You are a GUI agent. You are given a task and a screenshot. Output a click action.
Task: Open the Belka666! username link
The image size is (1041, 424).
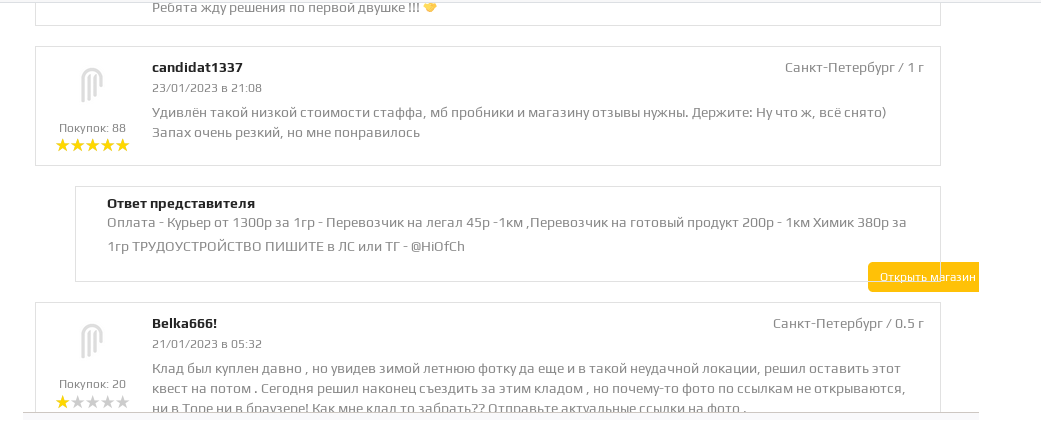point(184,324)
